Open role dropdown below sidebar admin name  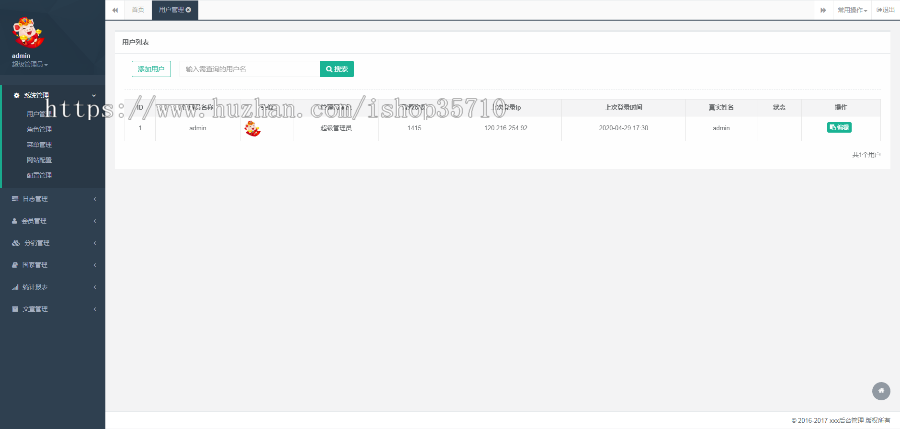pyautogui.click(x=30, y=64)
